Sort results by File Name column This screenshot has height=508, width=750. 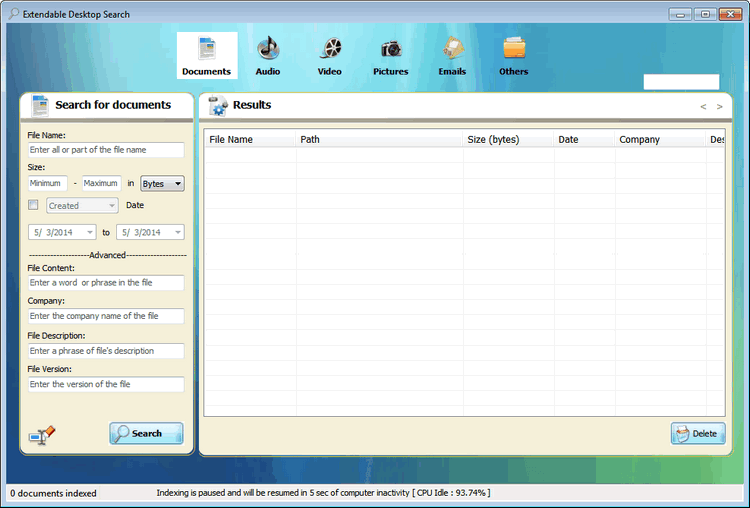[250, 140]
